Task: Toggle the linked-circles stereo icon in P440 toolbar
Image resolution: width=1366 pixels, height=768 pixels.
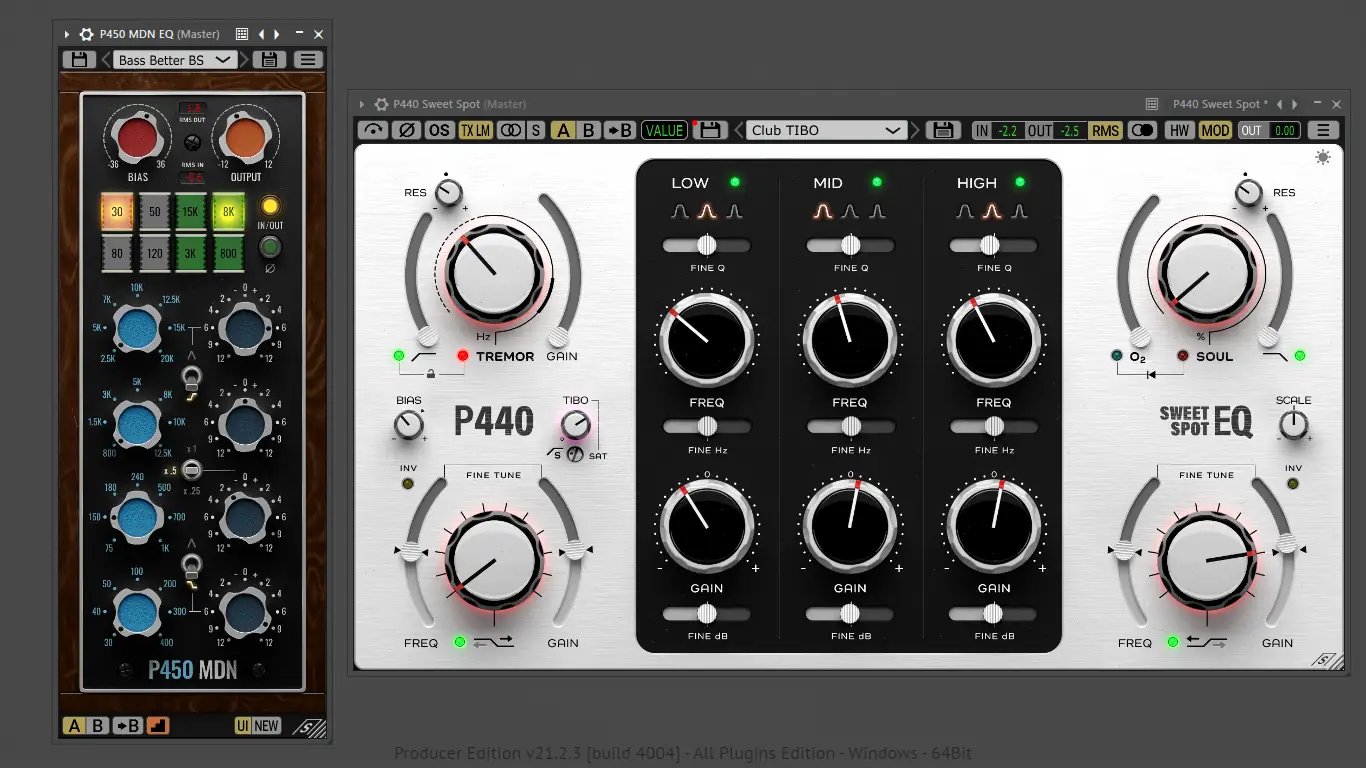Action: [511, 130]
